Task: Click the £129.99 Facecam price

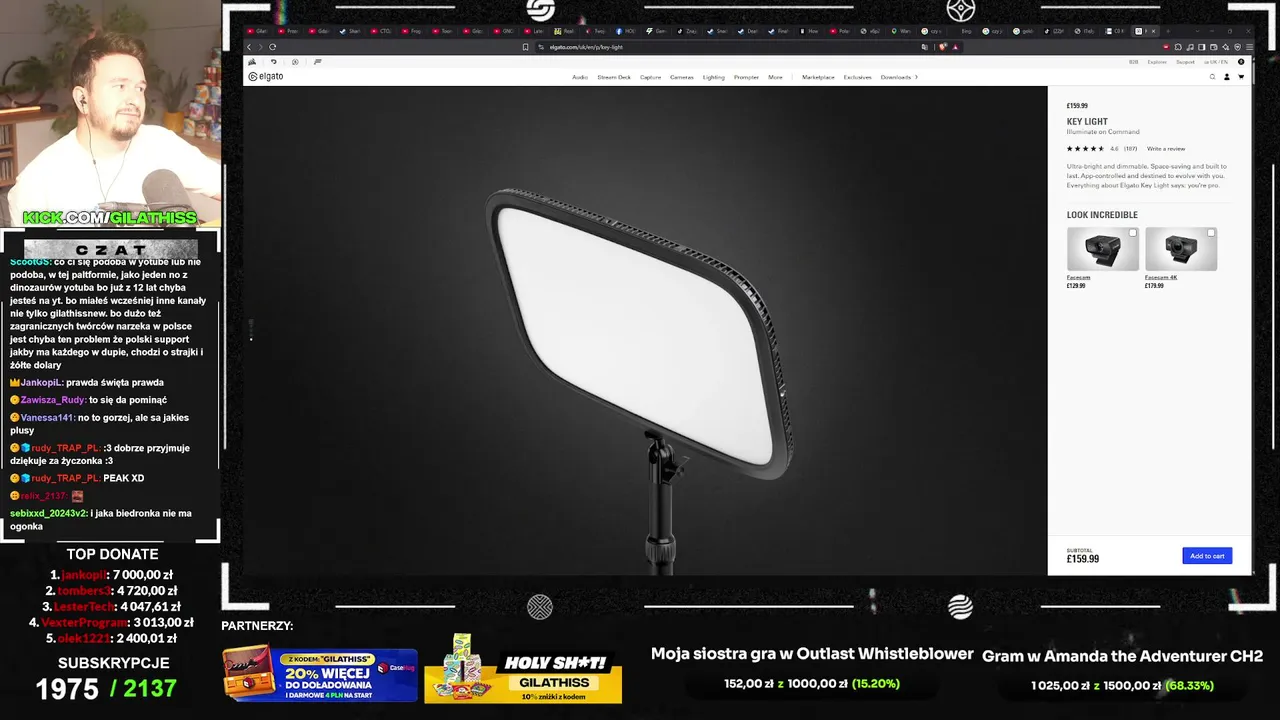Action: [x=1076, y=286]
